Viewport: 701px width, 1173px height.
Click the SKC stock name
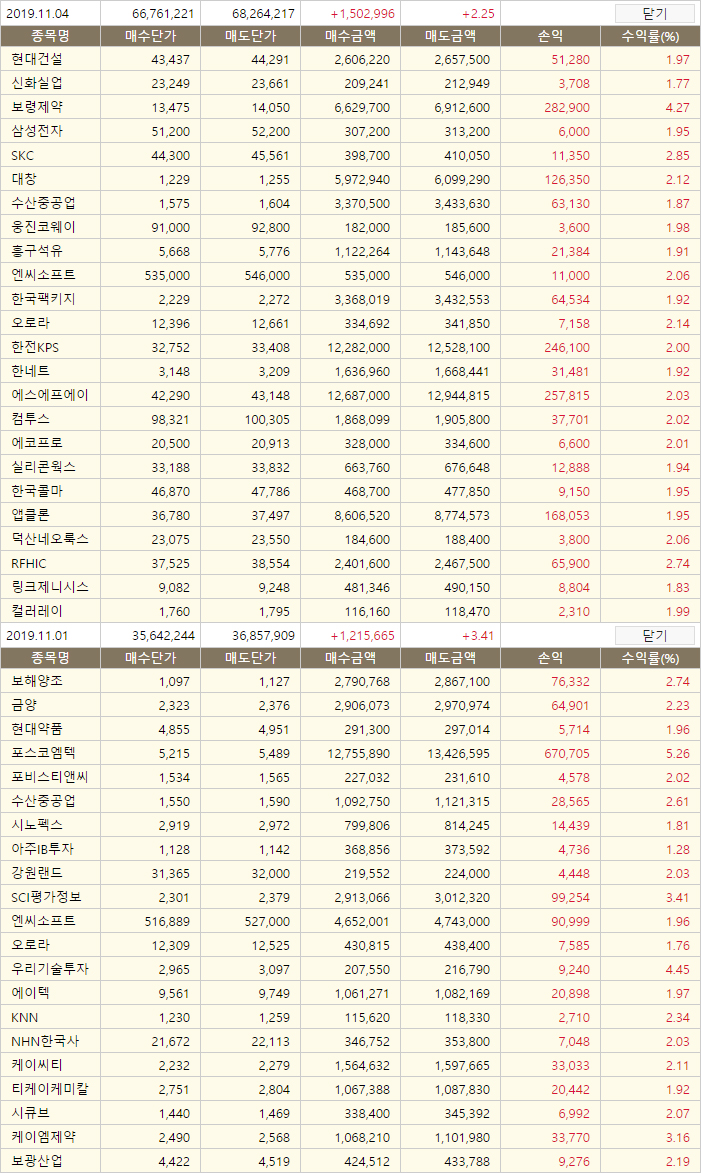point(22,156)
